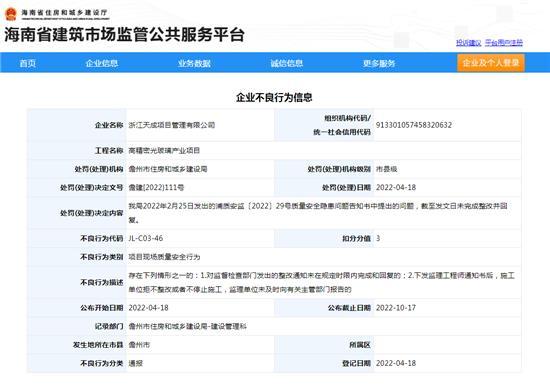Click location value 儋州市
Image resolution: width=550 pixels, height=385 pixels.
[x=139, y=345]
